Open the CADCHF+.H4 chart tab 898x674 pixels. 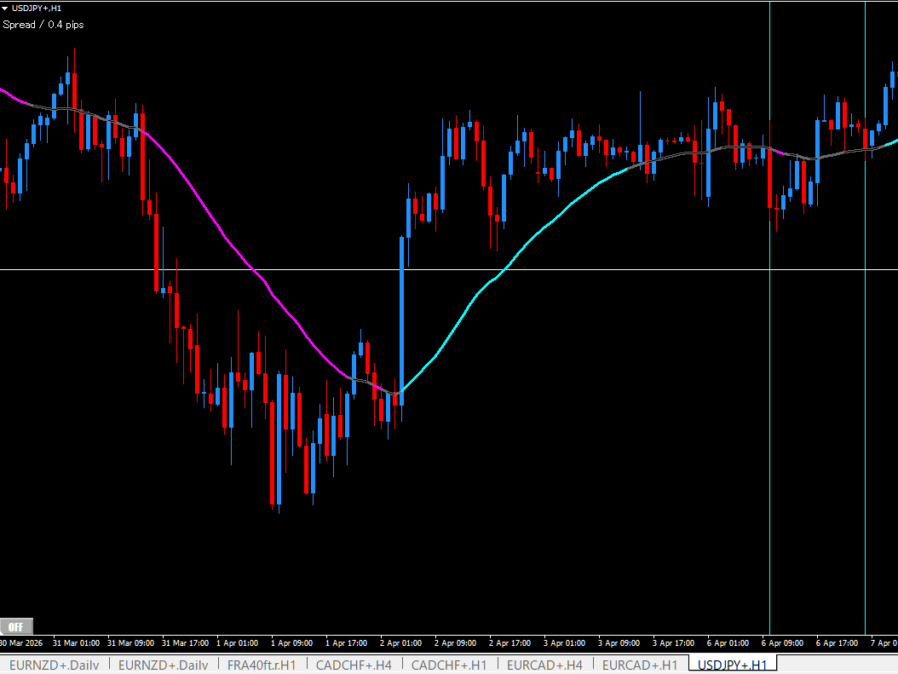[353, 664]
